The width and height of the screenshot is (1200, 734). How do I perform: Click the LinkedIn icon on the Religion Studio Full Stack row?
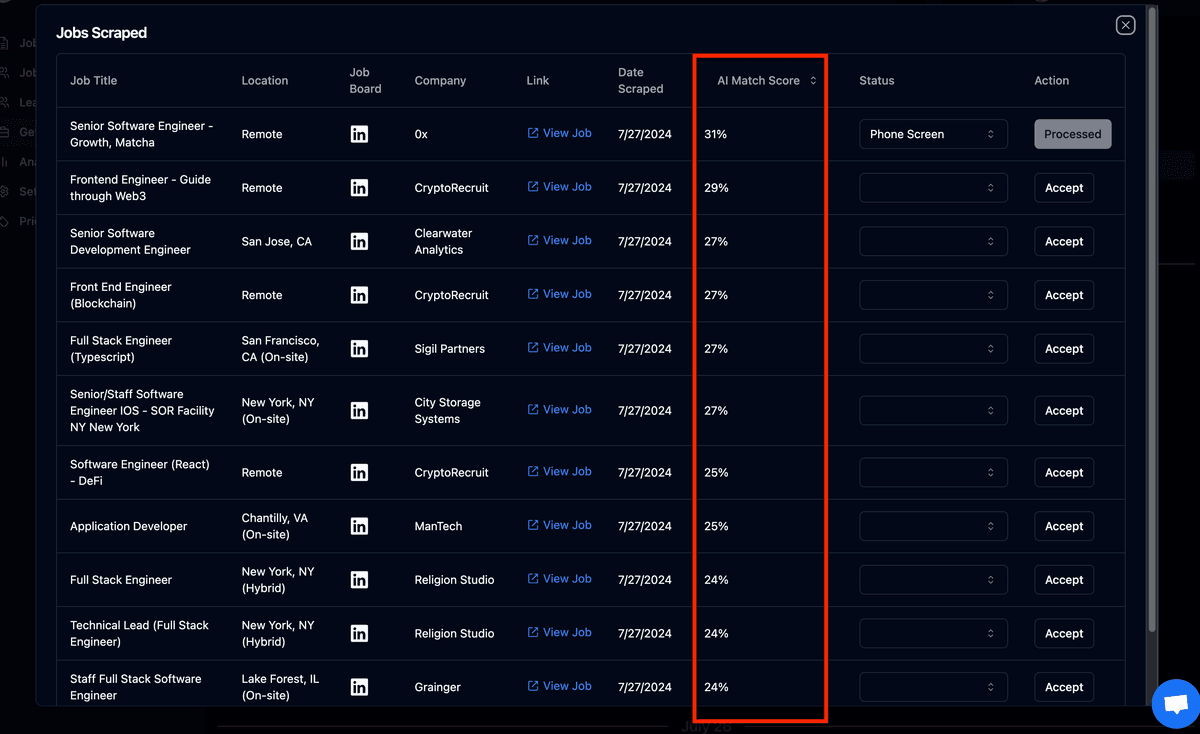pyautogui.click(x=359, y=579)
